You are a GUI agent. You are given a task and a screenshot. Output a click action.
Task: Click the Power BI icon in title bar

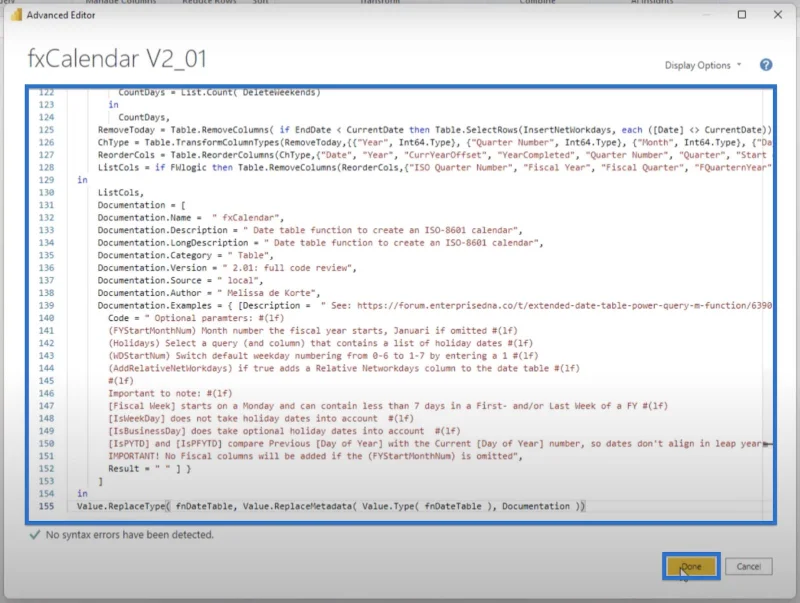(x=16, y=15)
